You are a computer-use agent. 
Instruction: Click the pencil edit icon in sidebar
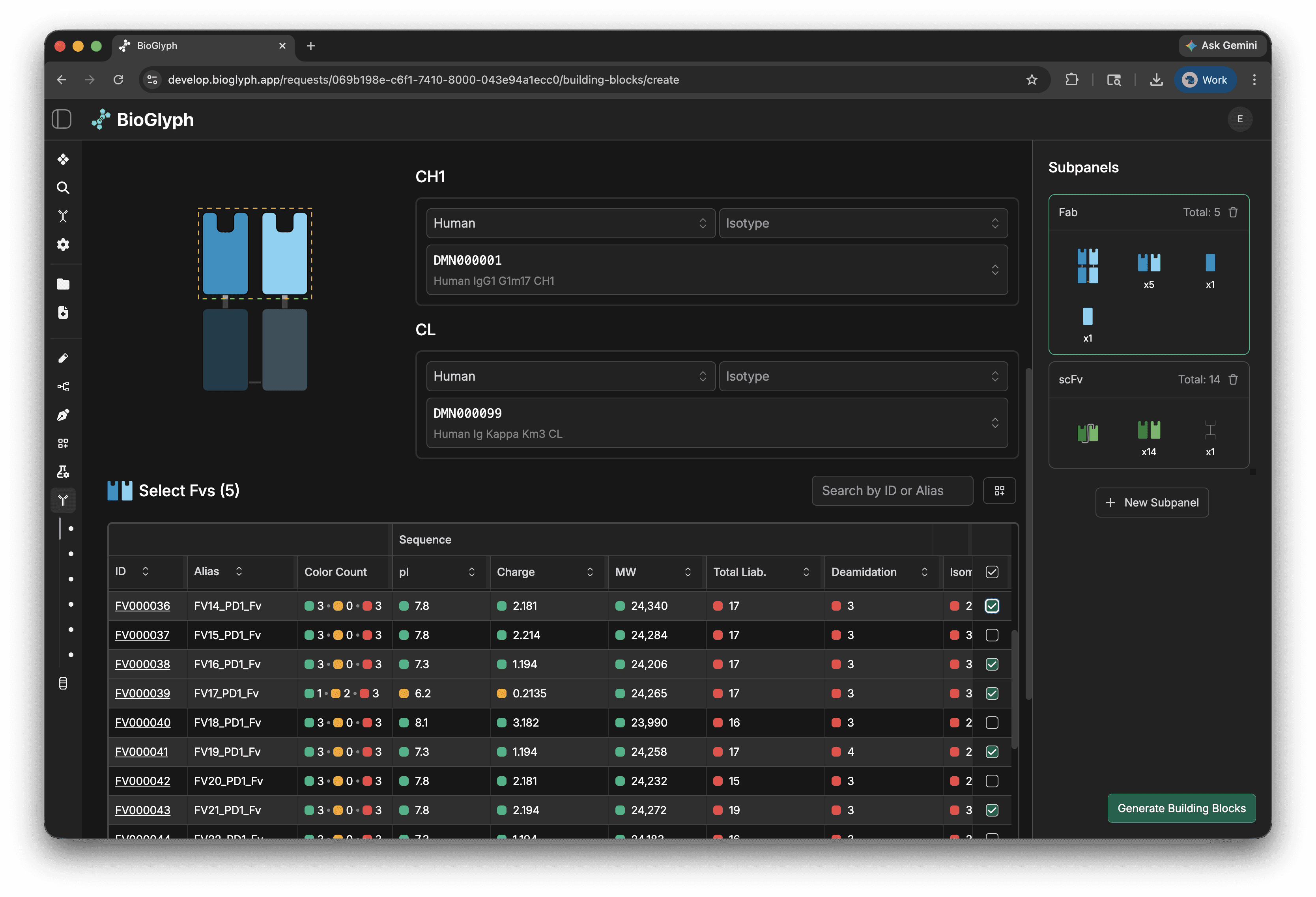pyautogui.click(x=63, y=358)
